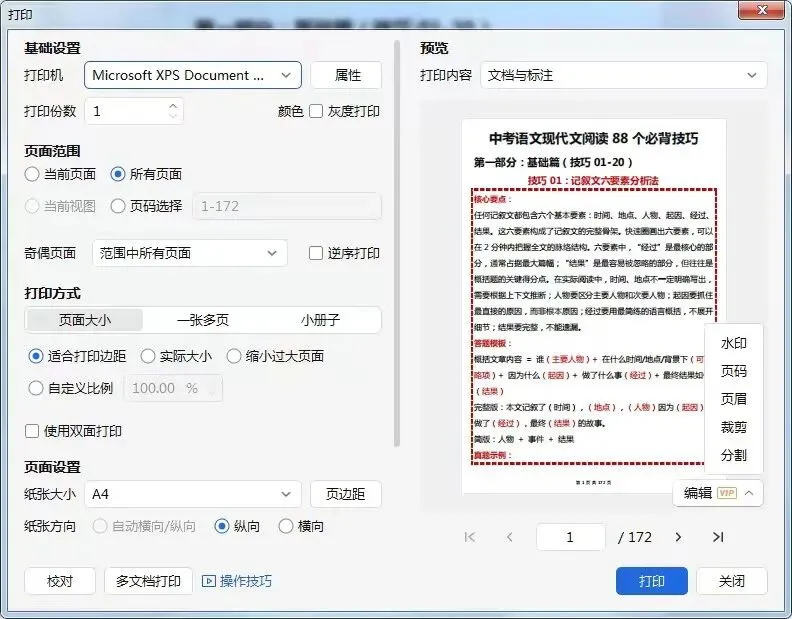This screenshot has width=792, height=619.
Task: Switch to 页面大小 print mode tab
Action: 84,320
